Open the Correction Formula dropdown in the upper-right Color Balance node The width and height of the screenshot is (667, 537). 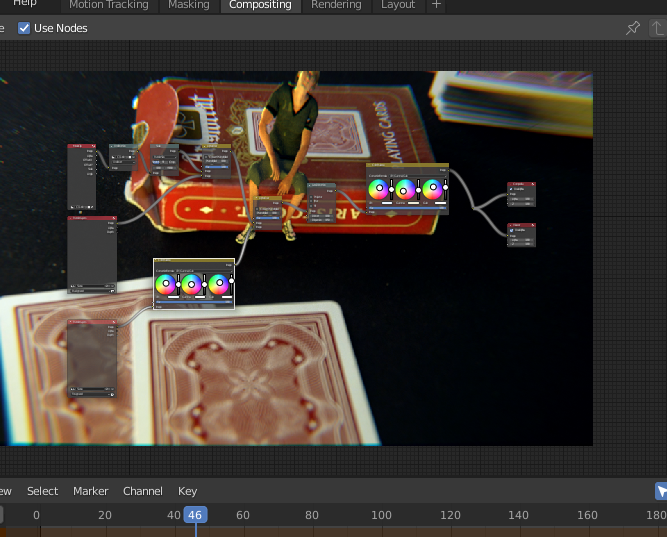click(419, 176)
